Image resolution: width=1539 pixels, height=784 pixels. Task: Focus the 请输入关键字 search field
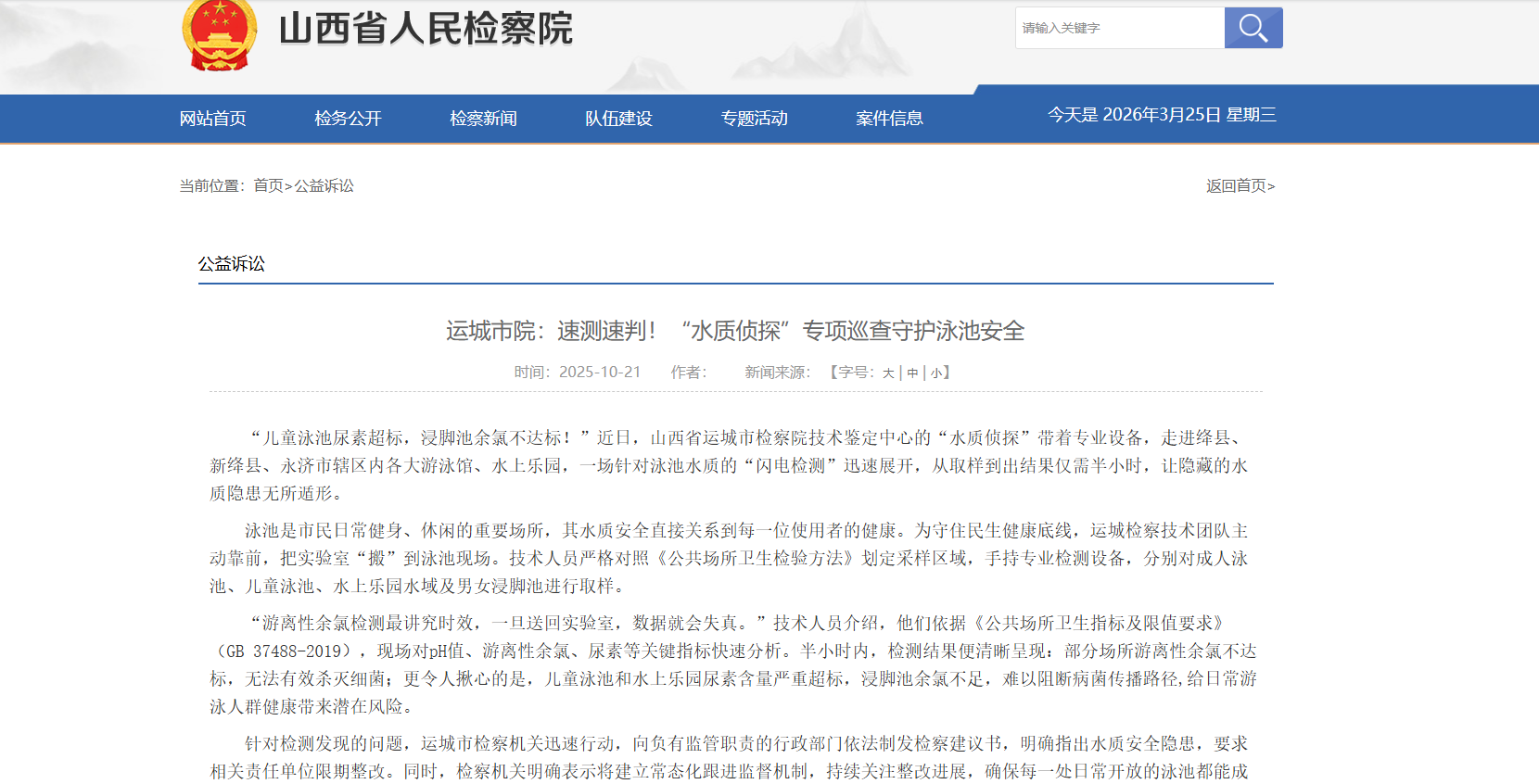coord(1119,28)
